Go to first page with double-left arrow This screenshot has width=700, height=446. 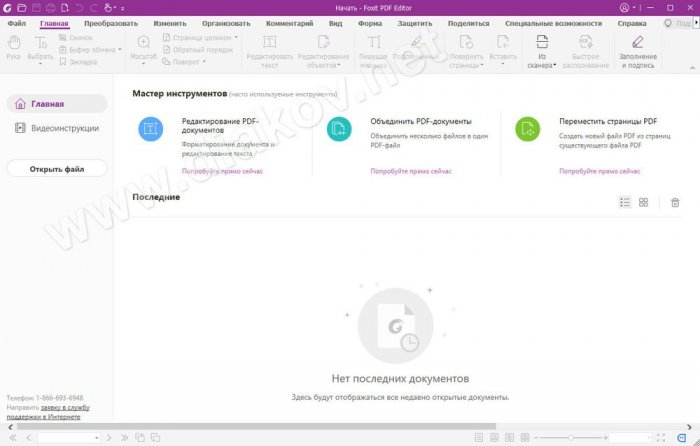(x=12, y=438)
